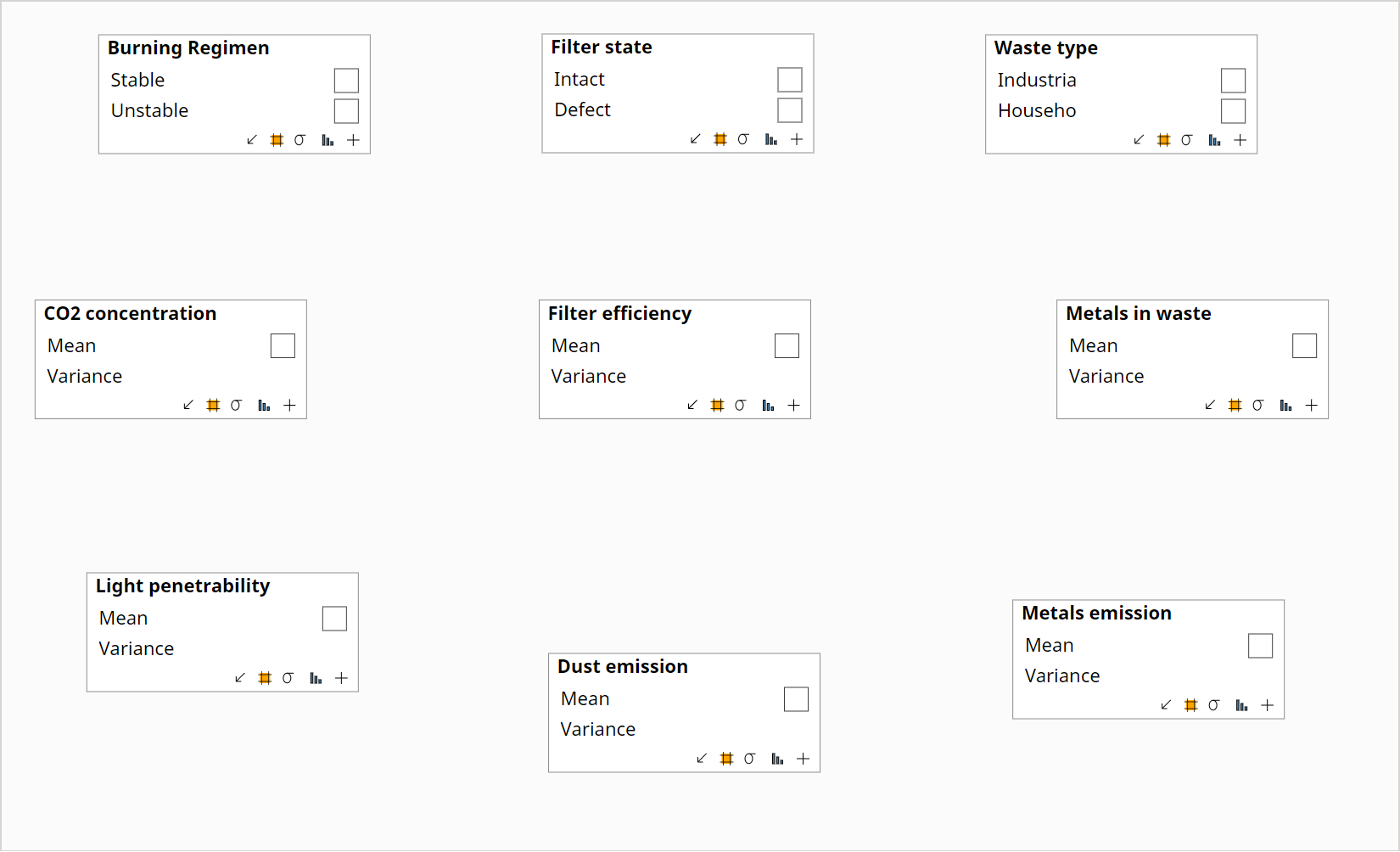Viewport: 1400px width, 852px height.
Task: Check the Stable box in Burning Regimen
Action: [x=346, y=81]
